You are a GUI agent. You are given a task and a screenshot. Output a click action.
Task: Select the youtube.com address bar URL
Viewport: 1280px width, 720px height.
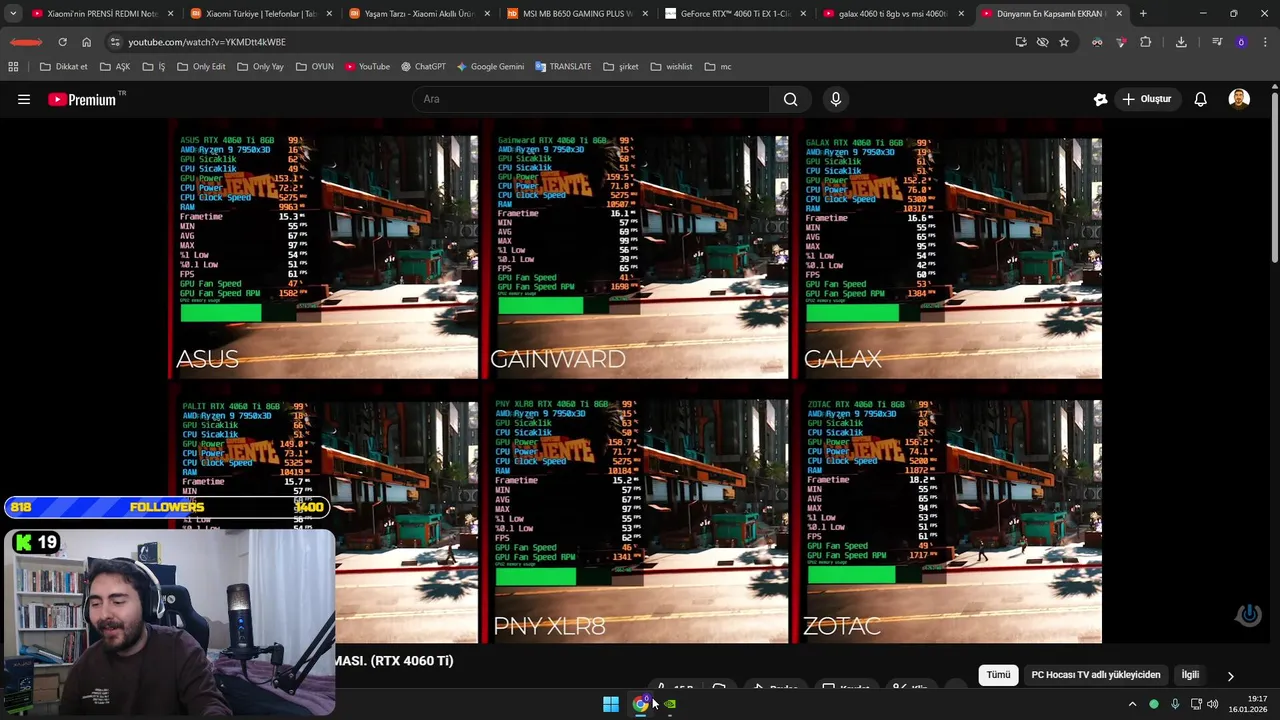click(207, 42)
